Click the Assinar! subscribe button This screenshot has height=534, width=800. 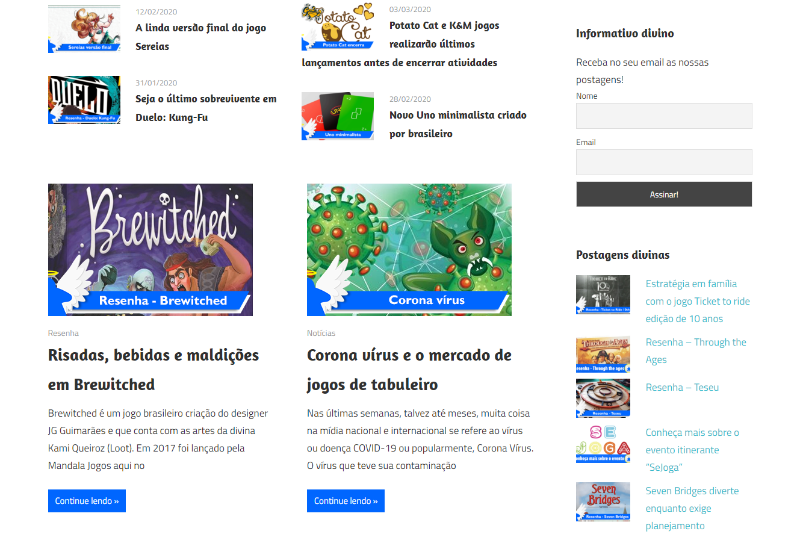click(x=664, y=194)
